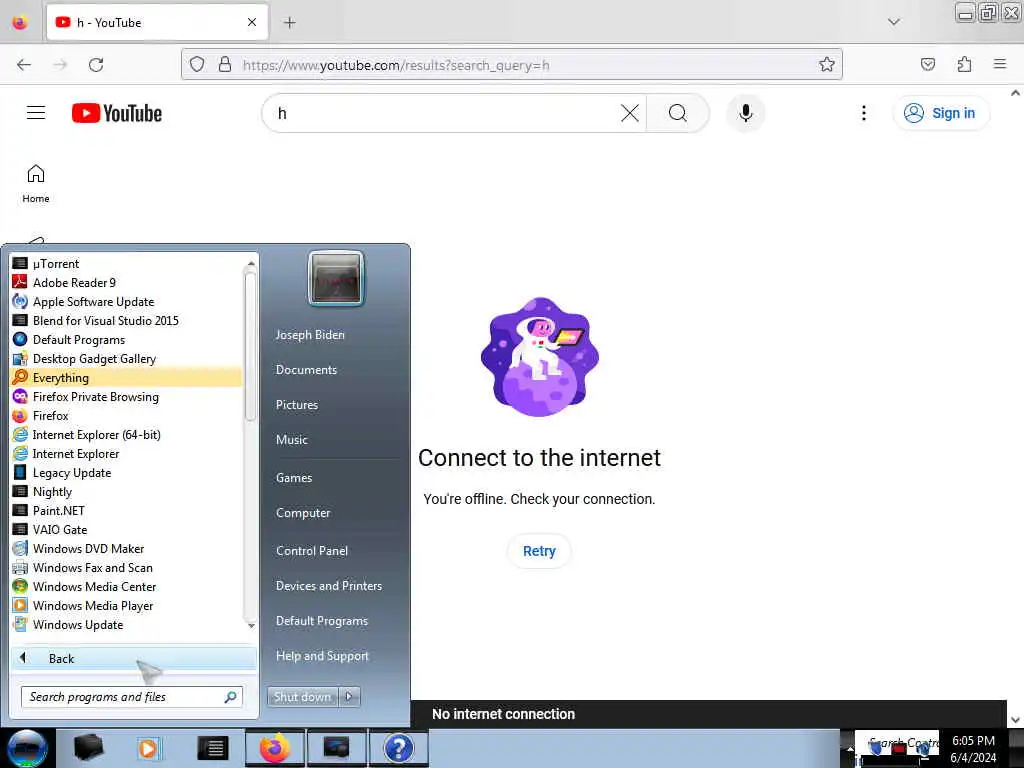
Task: Open Control Panel
Action: (x=312, y=551)
